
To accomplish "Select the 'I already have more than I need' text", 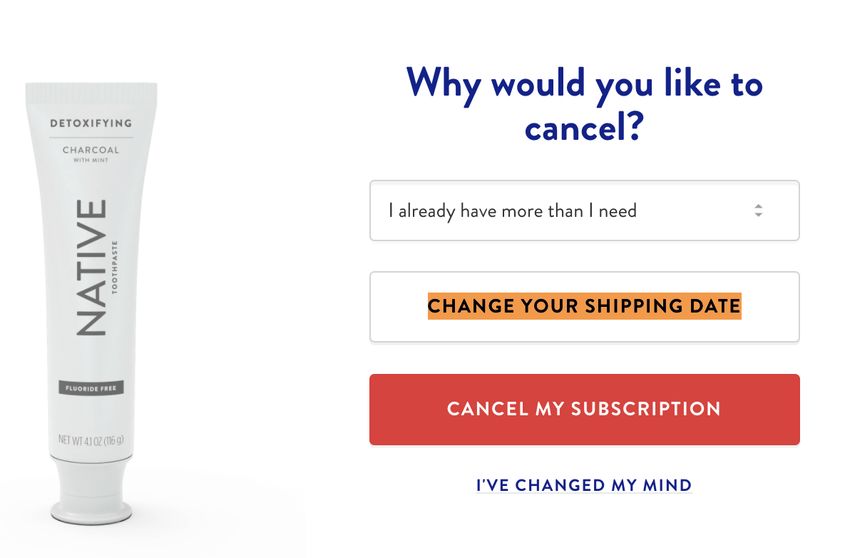I will 512,210.
